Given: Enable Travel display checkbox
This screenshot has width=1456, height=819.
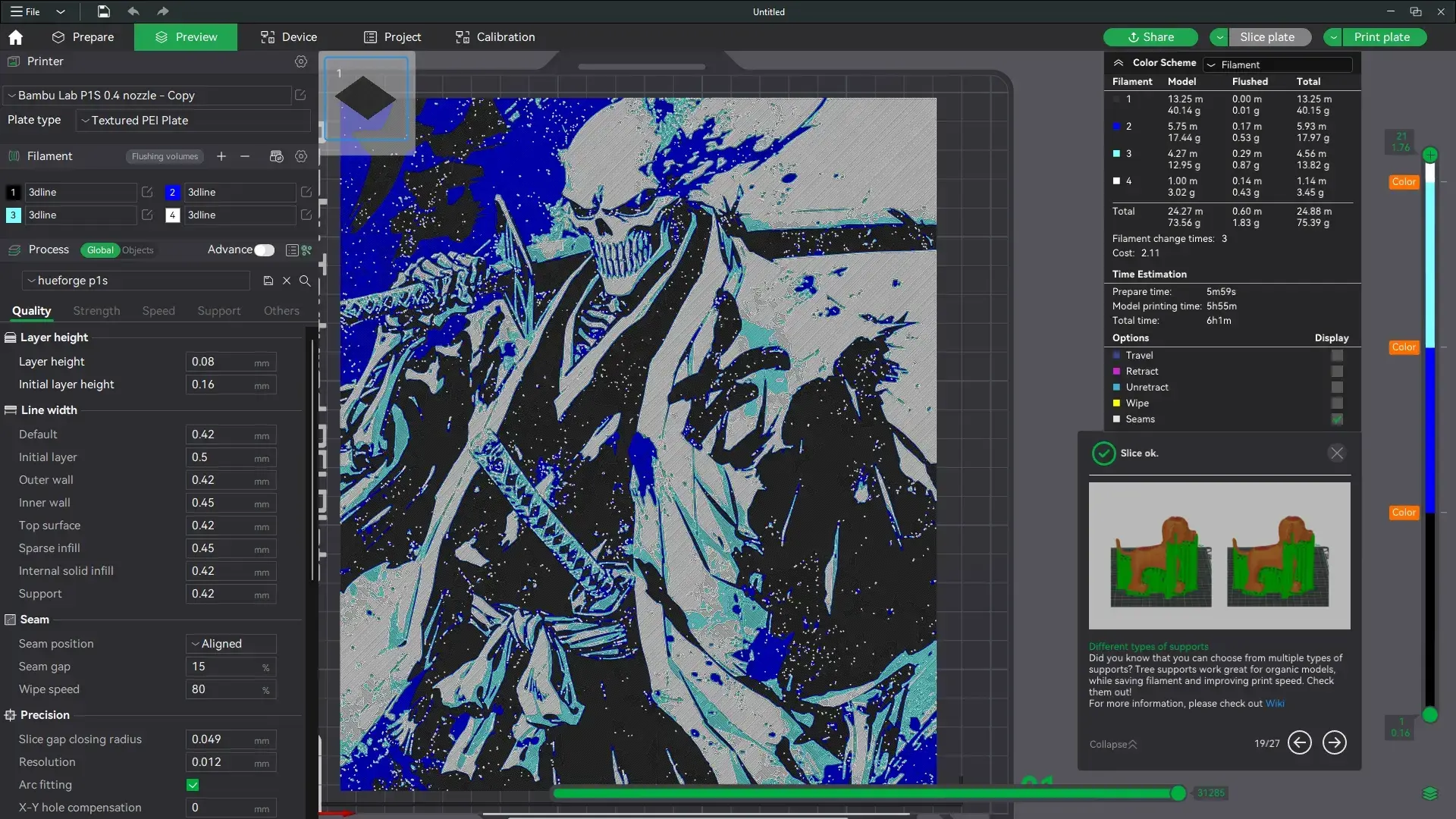Looking at the screenshot, I should pyautogui.click(x=1337, y=355).
